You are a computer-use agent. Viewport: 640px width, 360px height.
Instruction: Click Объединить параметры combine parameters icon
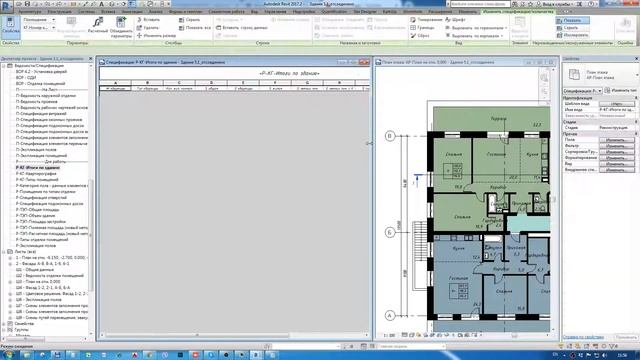121,27
